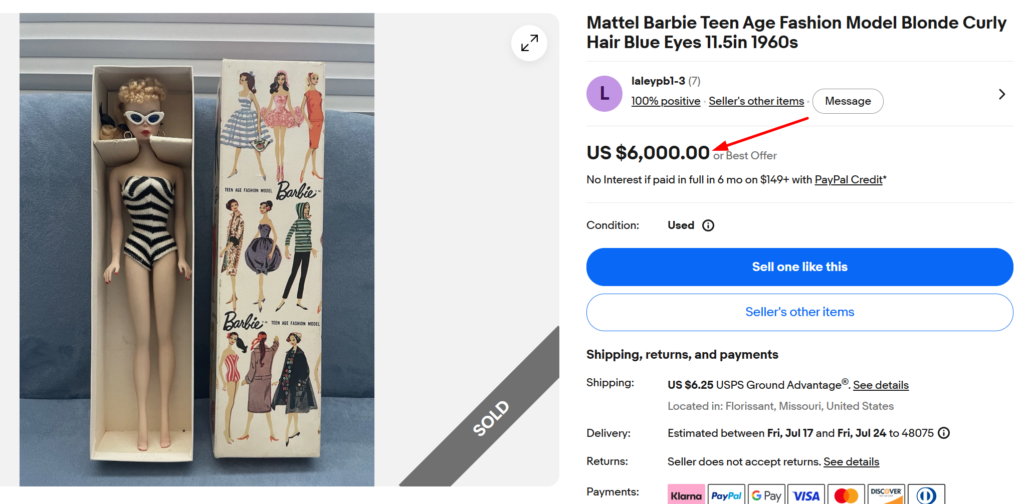
Task: Click the Sell one like this button
Action: 799,267
